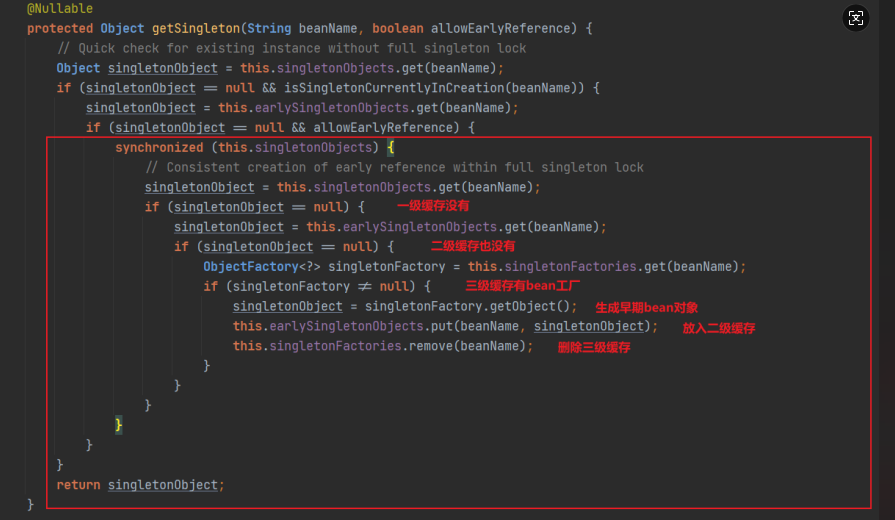Click the 'if (singletonFactory != null)' condition

[317, 287]
